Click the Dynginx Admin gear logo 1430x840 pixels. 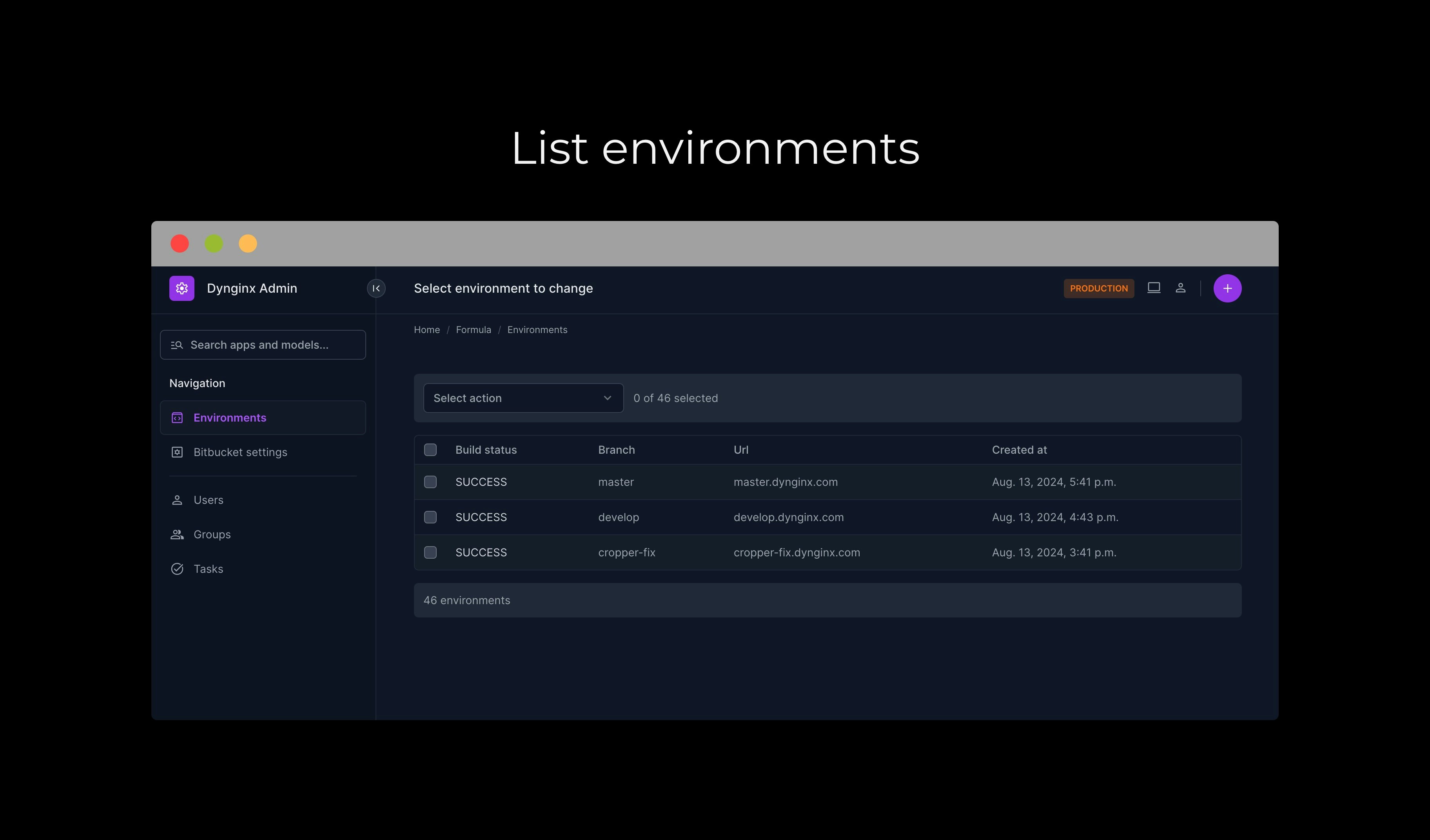tap(181, 288)
